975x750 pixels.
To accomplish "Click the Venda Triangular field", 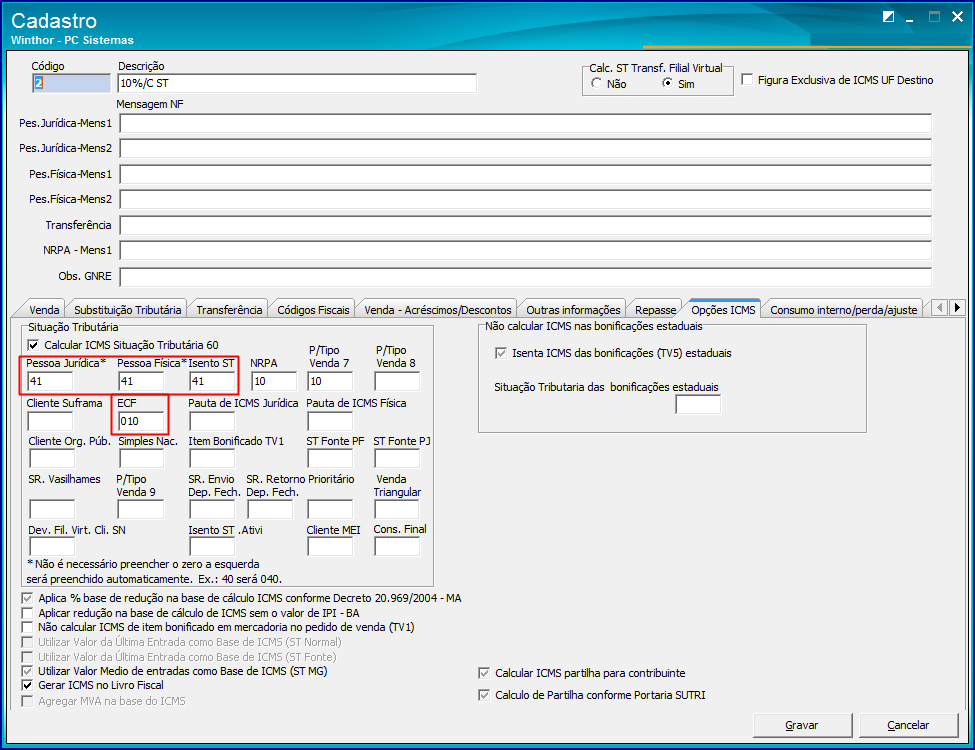I will [x=397, y=509].
